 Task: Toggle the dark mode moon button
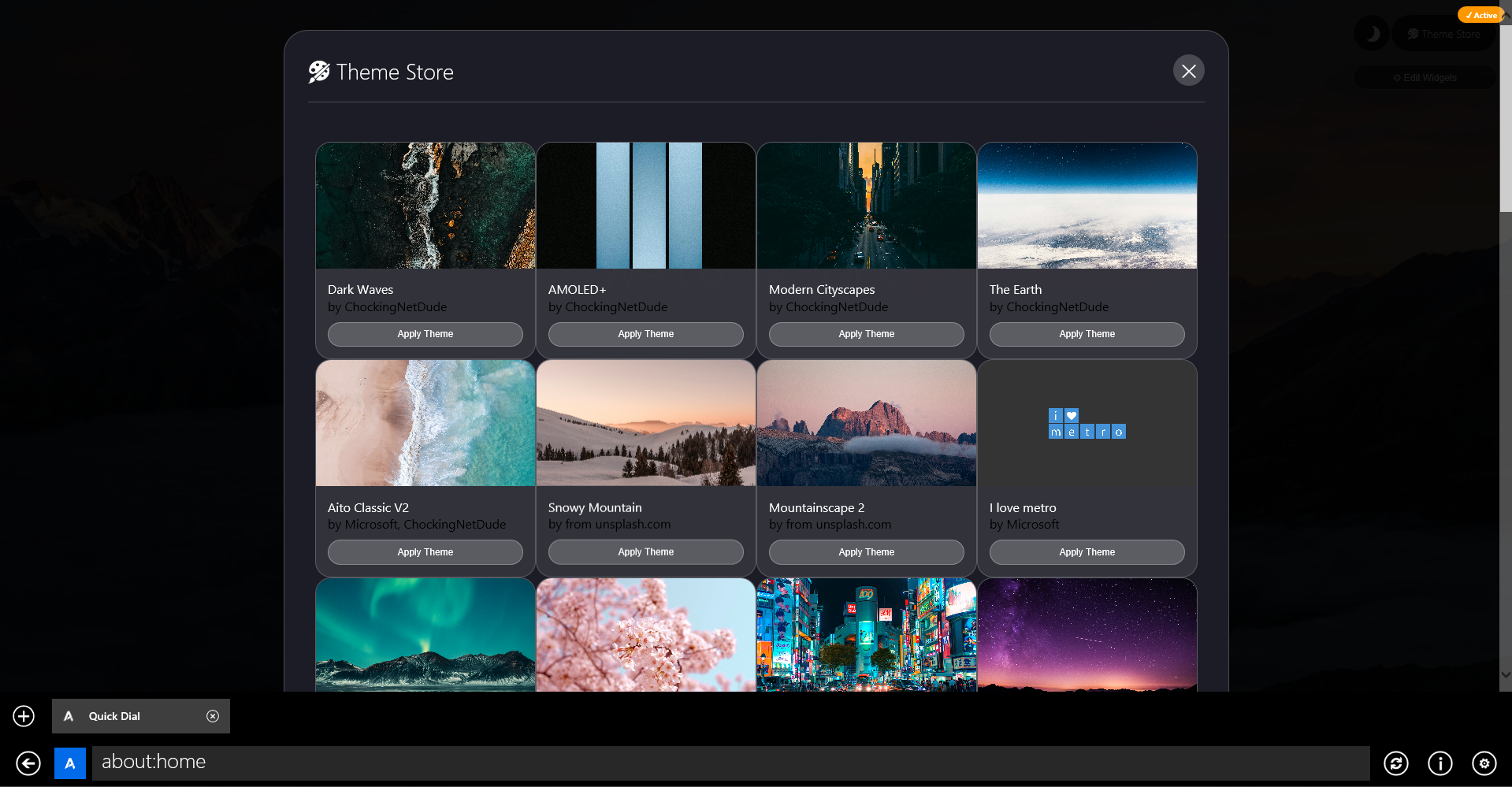(x=1372, y=34)
